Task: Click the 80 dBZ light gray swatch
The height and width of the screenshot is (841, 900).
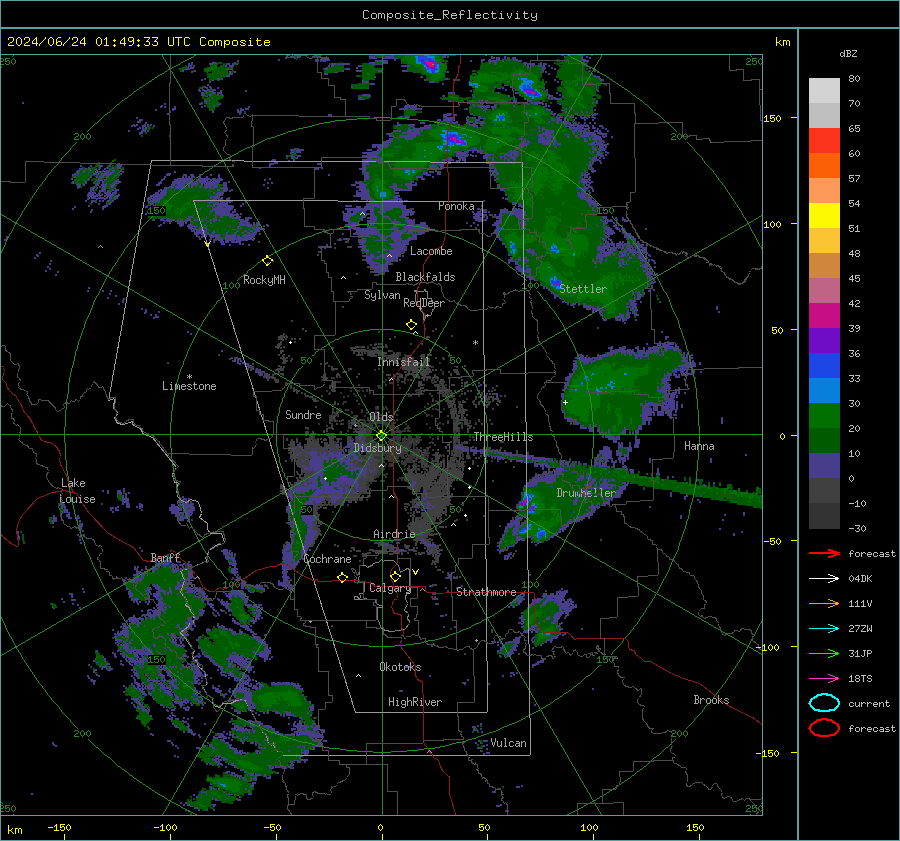Action: [824, 90]
